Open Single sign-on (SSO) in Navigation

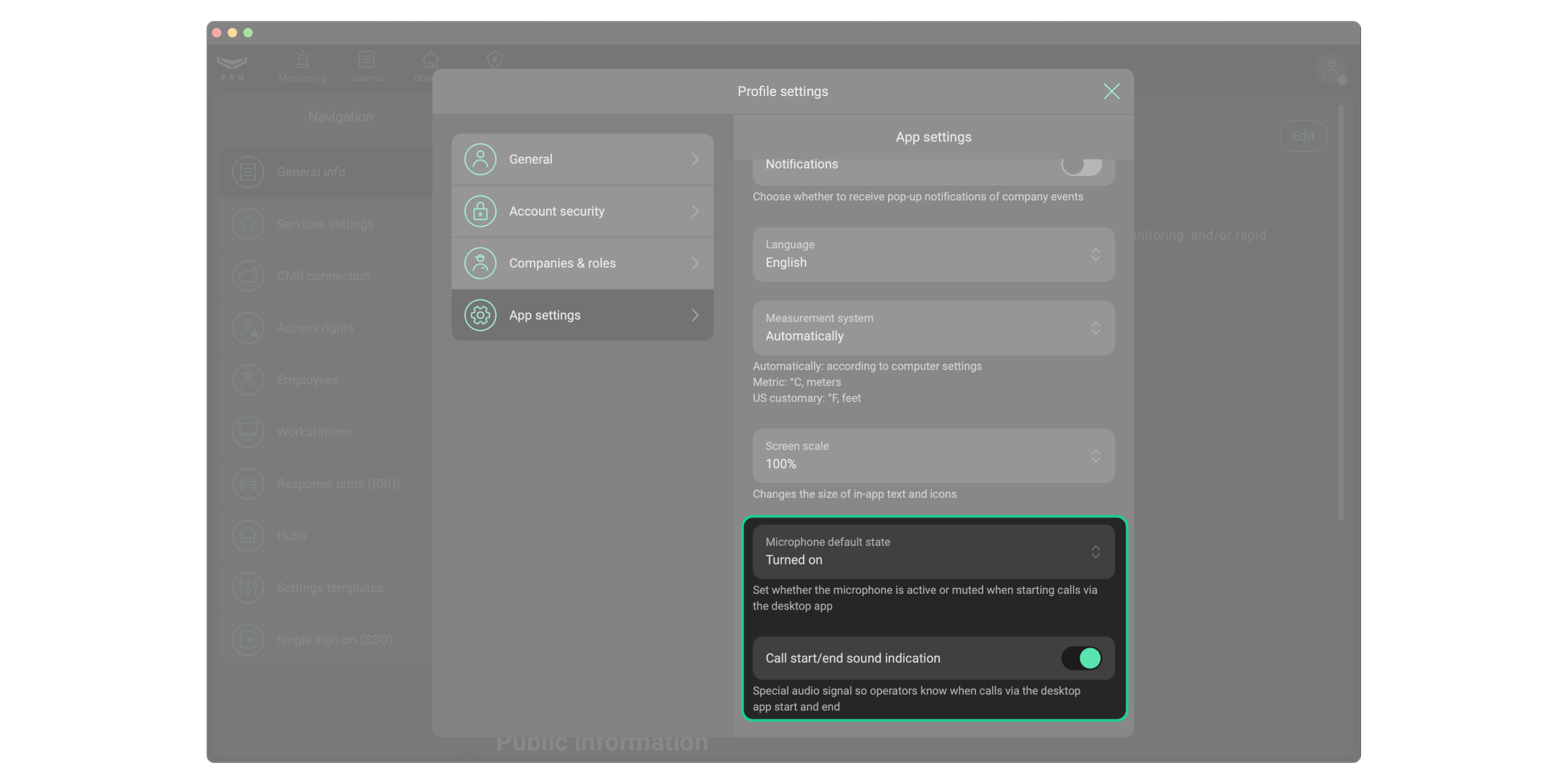325,640
